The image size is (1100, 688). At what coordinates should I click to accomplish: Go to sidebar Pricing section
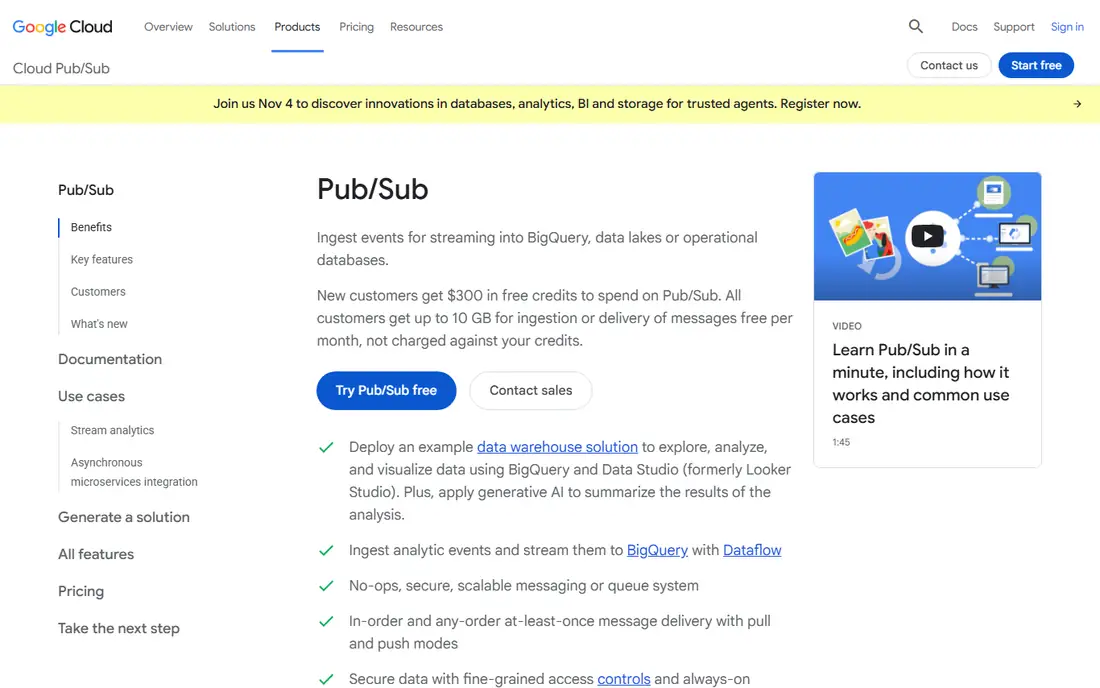pyautogui.click(x=81, y=591)
